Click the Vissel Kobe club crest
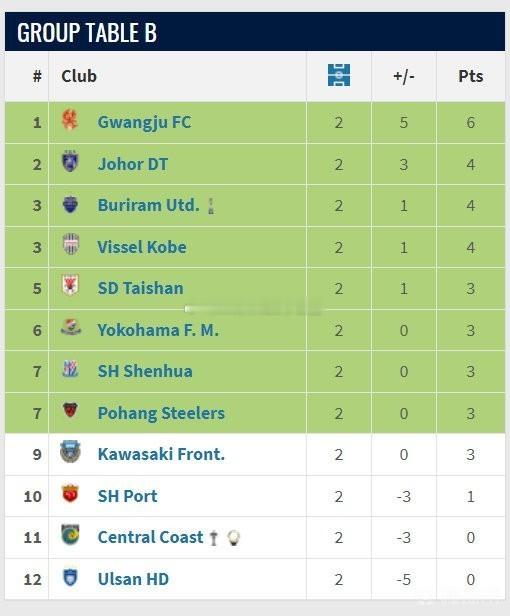 [71, 244]
